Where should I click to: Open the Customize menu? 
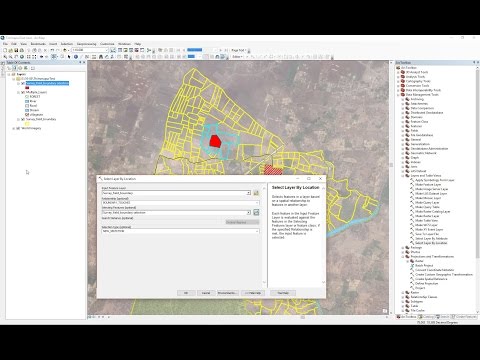[x=107, y=44]
